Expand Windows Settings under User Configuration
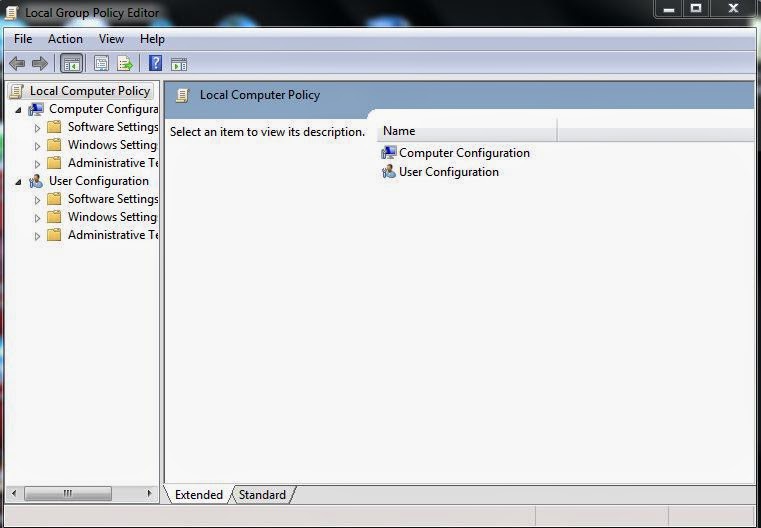Screen dimensions: 761x528 (x=37, y=218)
